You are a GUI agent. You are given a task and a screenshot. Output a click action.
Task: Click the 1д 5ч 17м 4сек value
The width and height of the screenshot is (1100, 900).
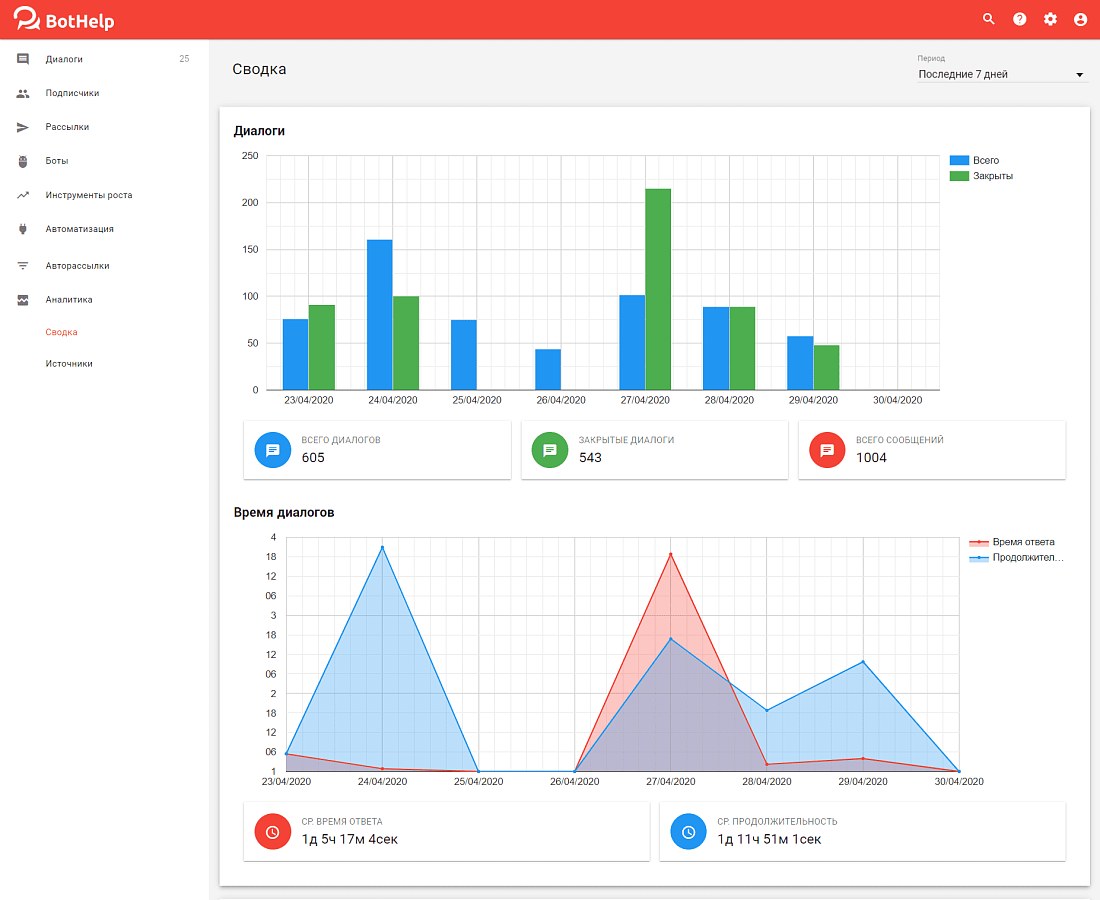(x=349, y=839)
